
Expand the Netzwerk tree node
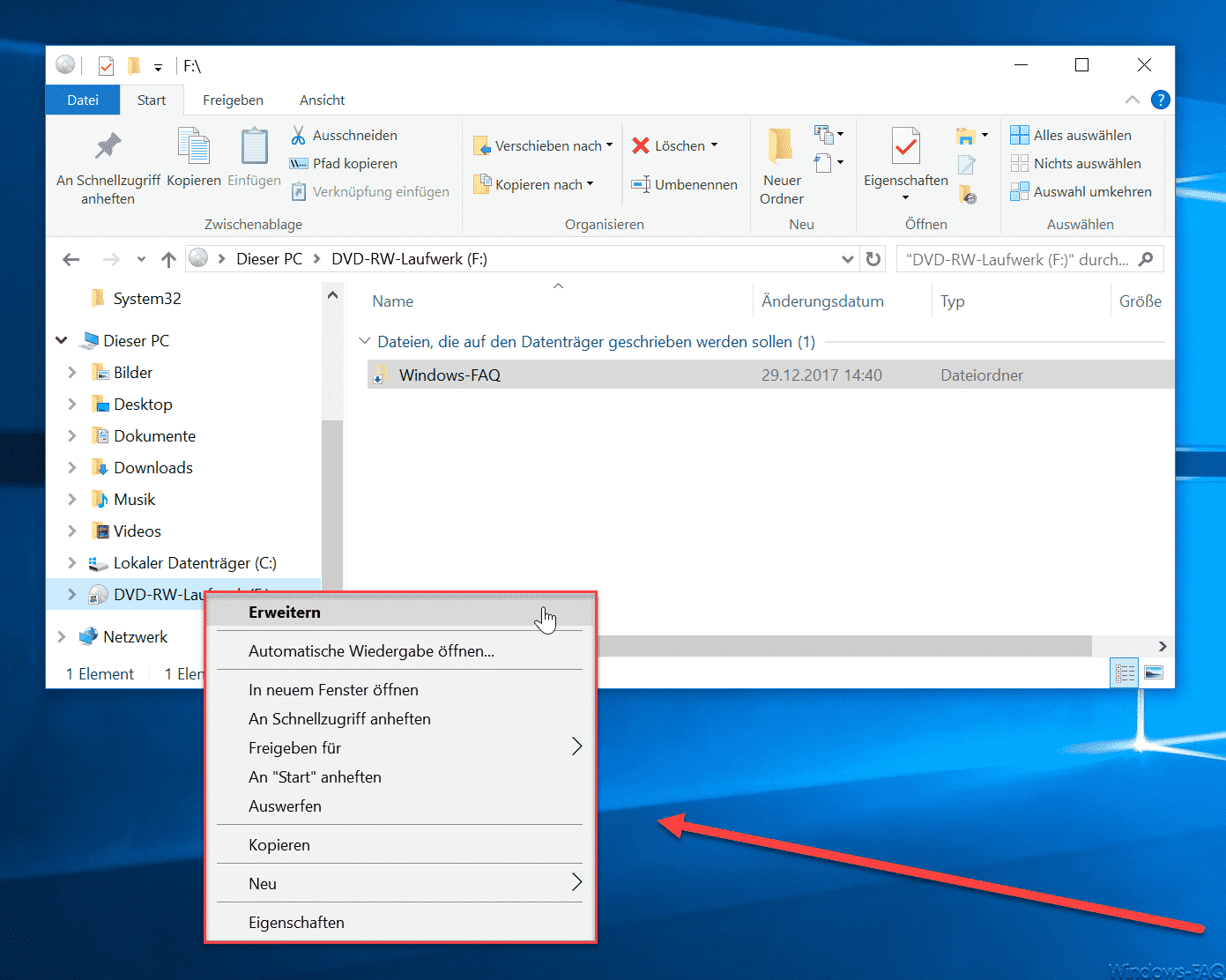click(61, 636)
